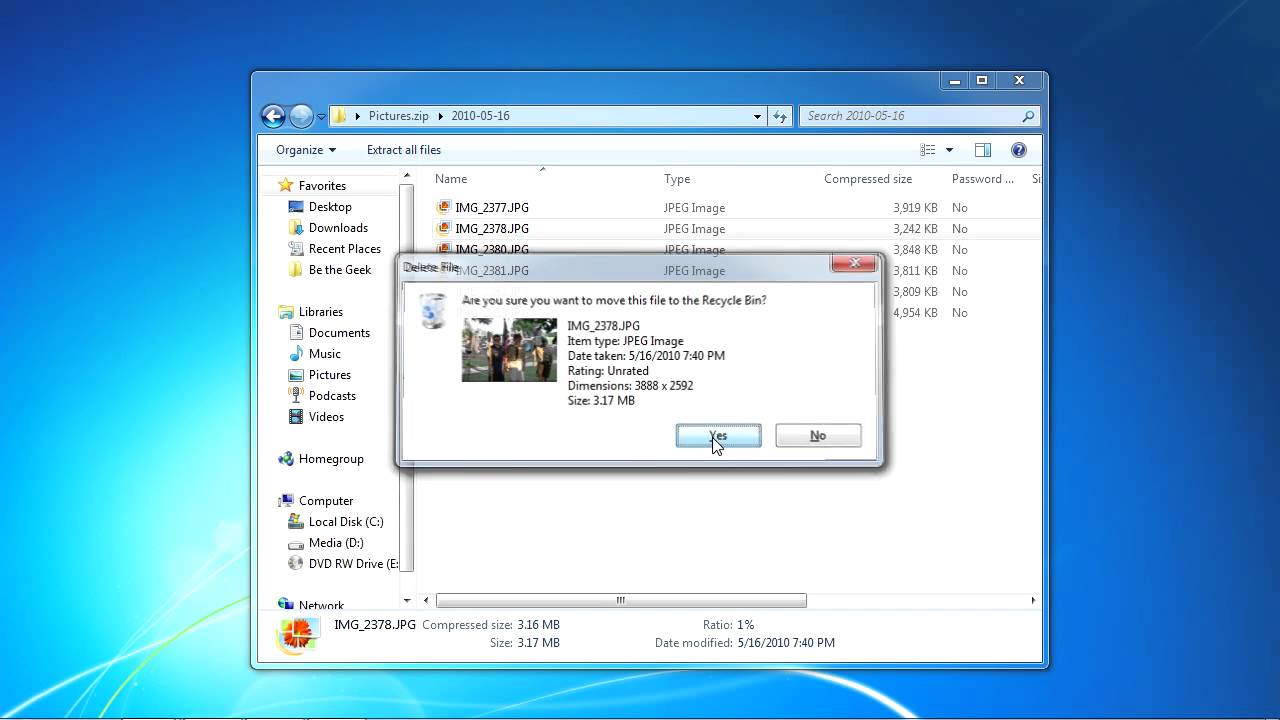Select the Computer icon in the sidebar
This screenshot has height=720, width=1280.
pos(286,501)
